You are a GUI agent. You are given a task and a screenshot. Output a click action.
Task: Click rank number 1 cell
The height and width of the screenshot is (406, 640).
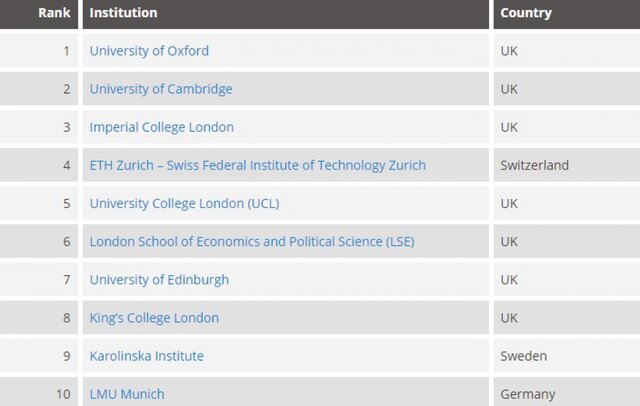coord(39,51)
